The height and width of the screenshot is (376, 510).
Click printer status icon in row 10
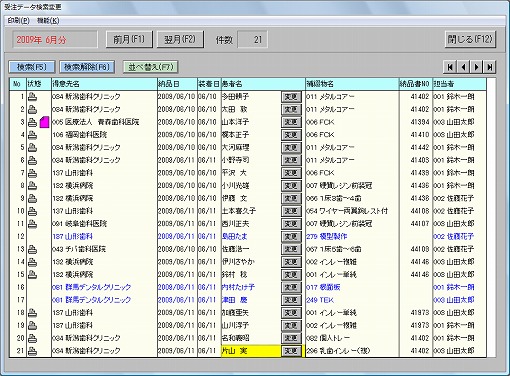click(32, 211)
